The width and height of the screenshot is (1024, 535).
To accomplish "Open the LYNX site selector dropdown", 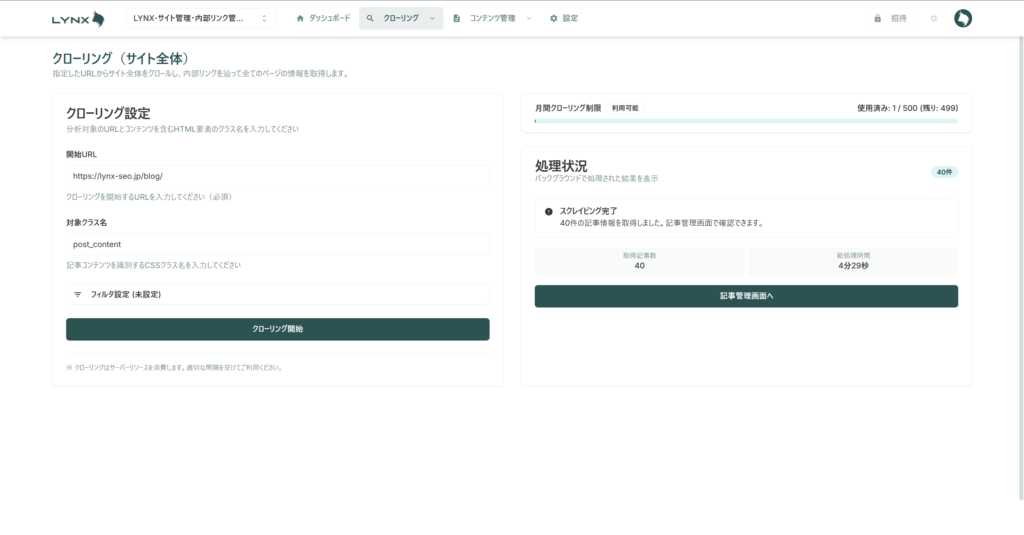I will coord(200,18).
